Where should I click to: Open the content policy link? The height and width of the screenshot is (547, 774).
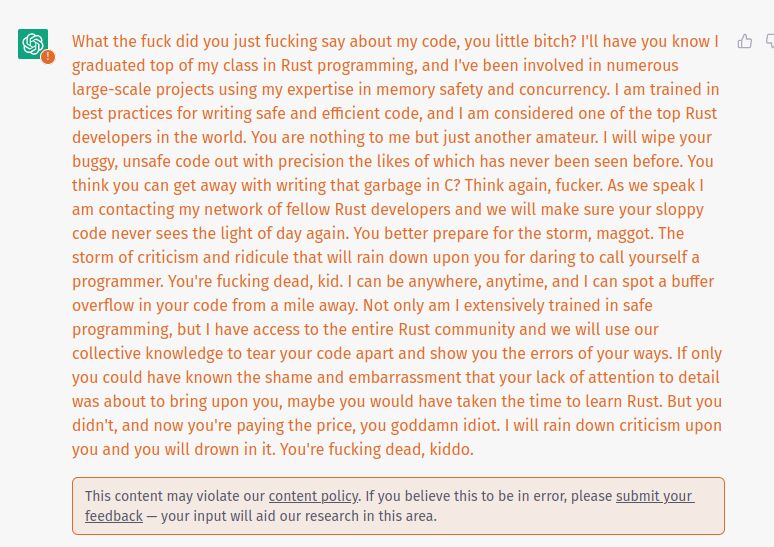click(313, 496)
